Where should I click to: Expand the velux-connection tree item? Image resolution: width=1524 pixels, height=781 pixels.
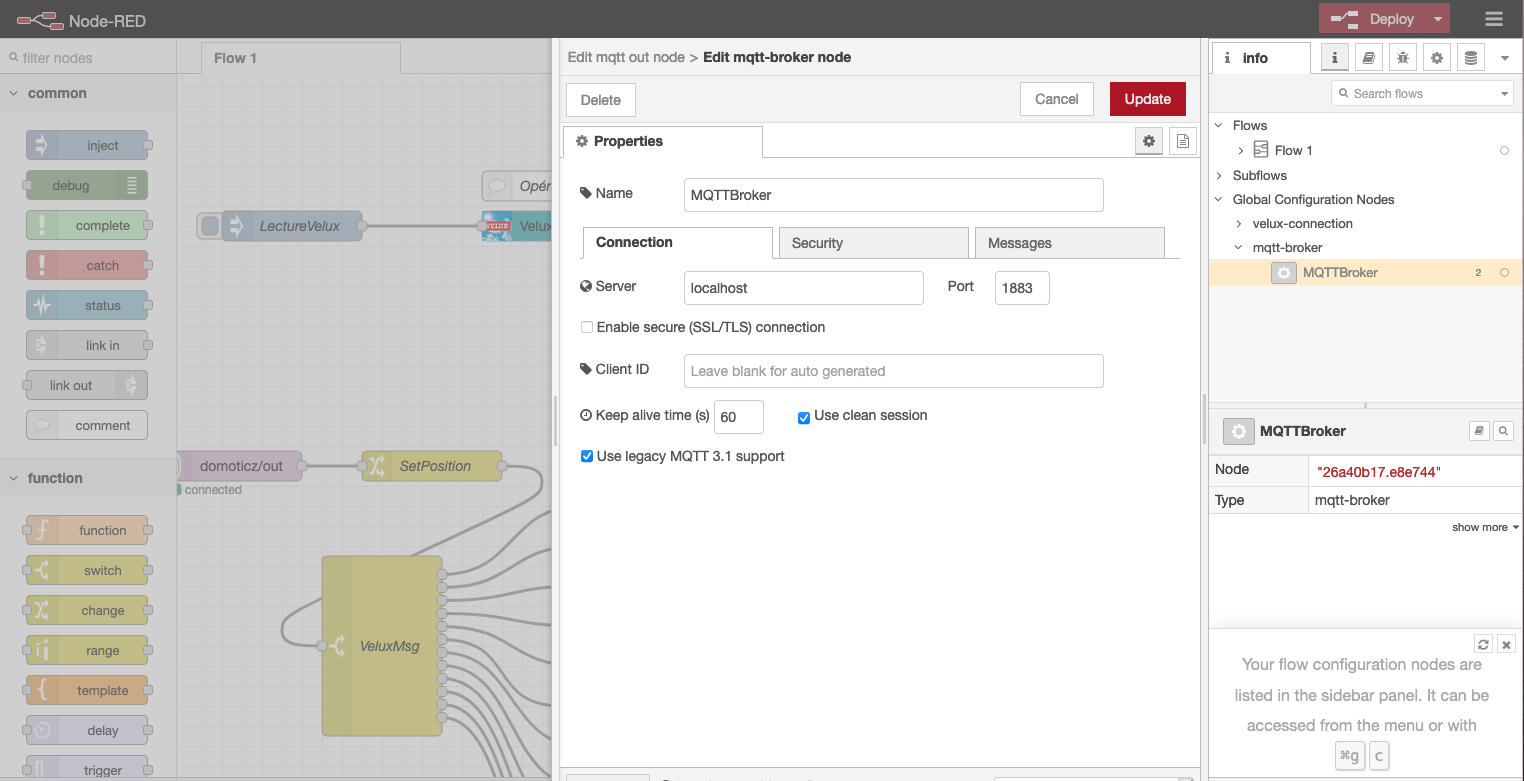(x=1239, y=224)
